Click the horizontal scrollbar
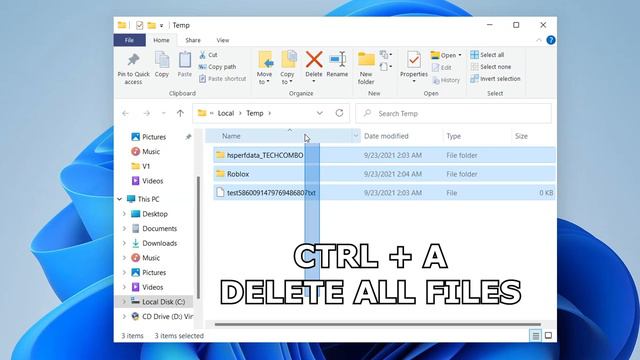This screenshot has height=360, width=640. (378, 324)
